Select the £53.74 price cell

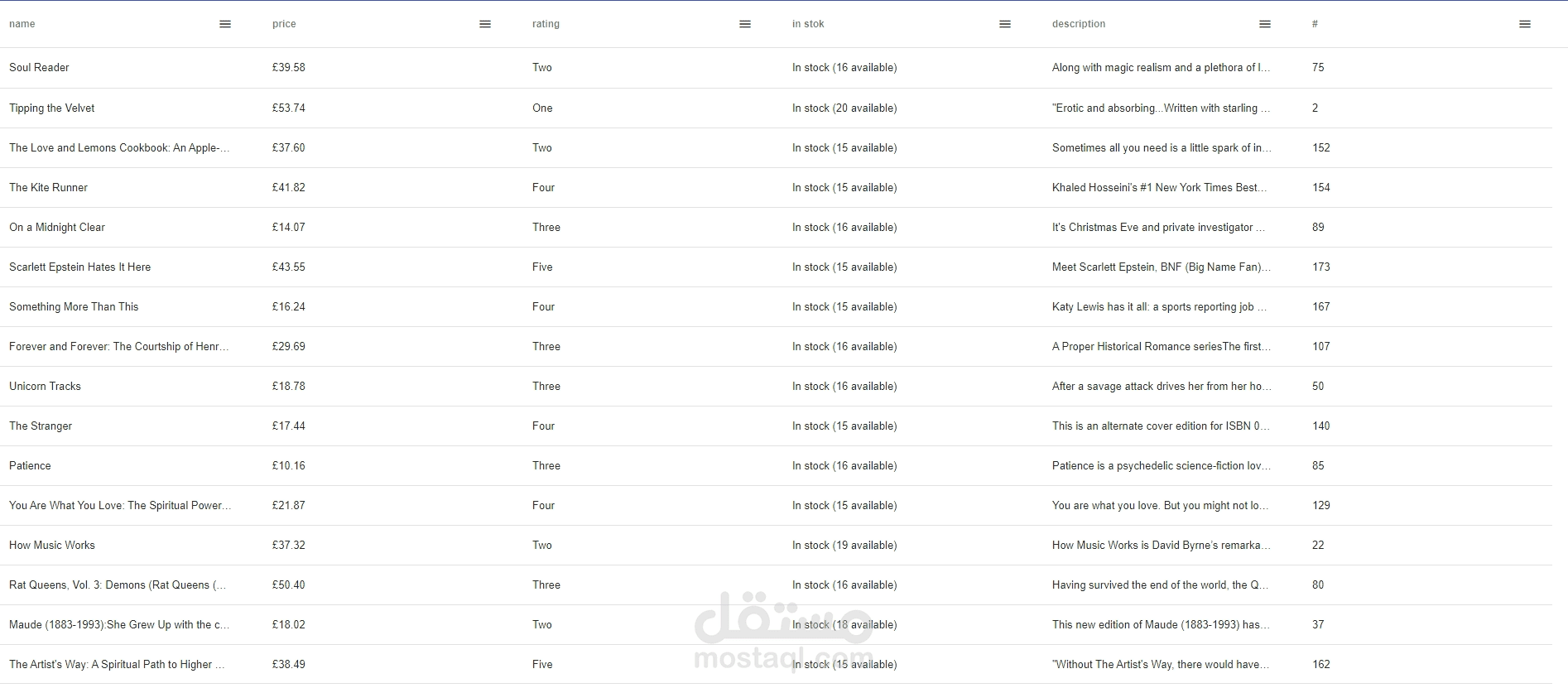pyautogui.click(x=288, y=108)
